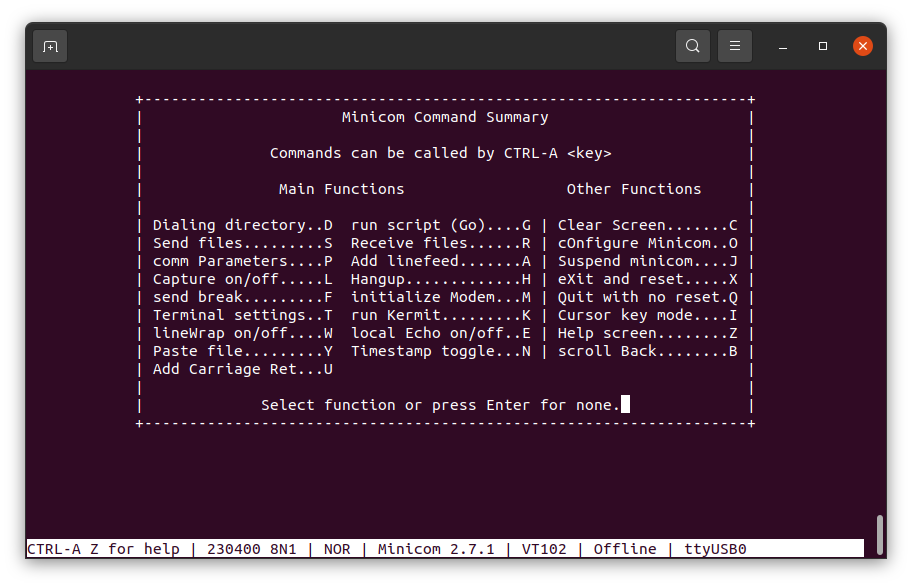Screen dimensions: 912x587
Task: Click the terminal scrollbar handle
Action: (880, 535)
